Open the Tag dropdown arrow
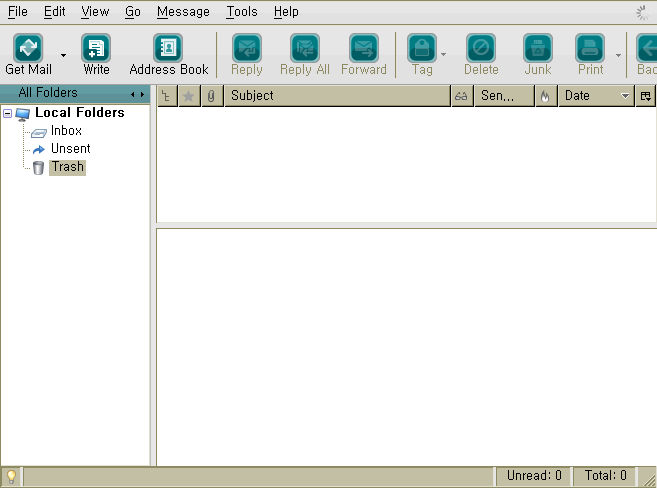This screenshot has height=488, width=657. pyautogui.click(x=443, y=54)
